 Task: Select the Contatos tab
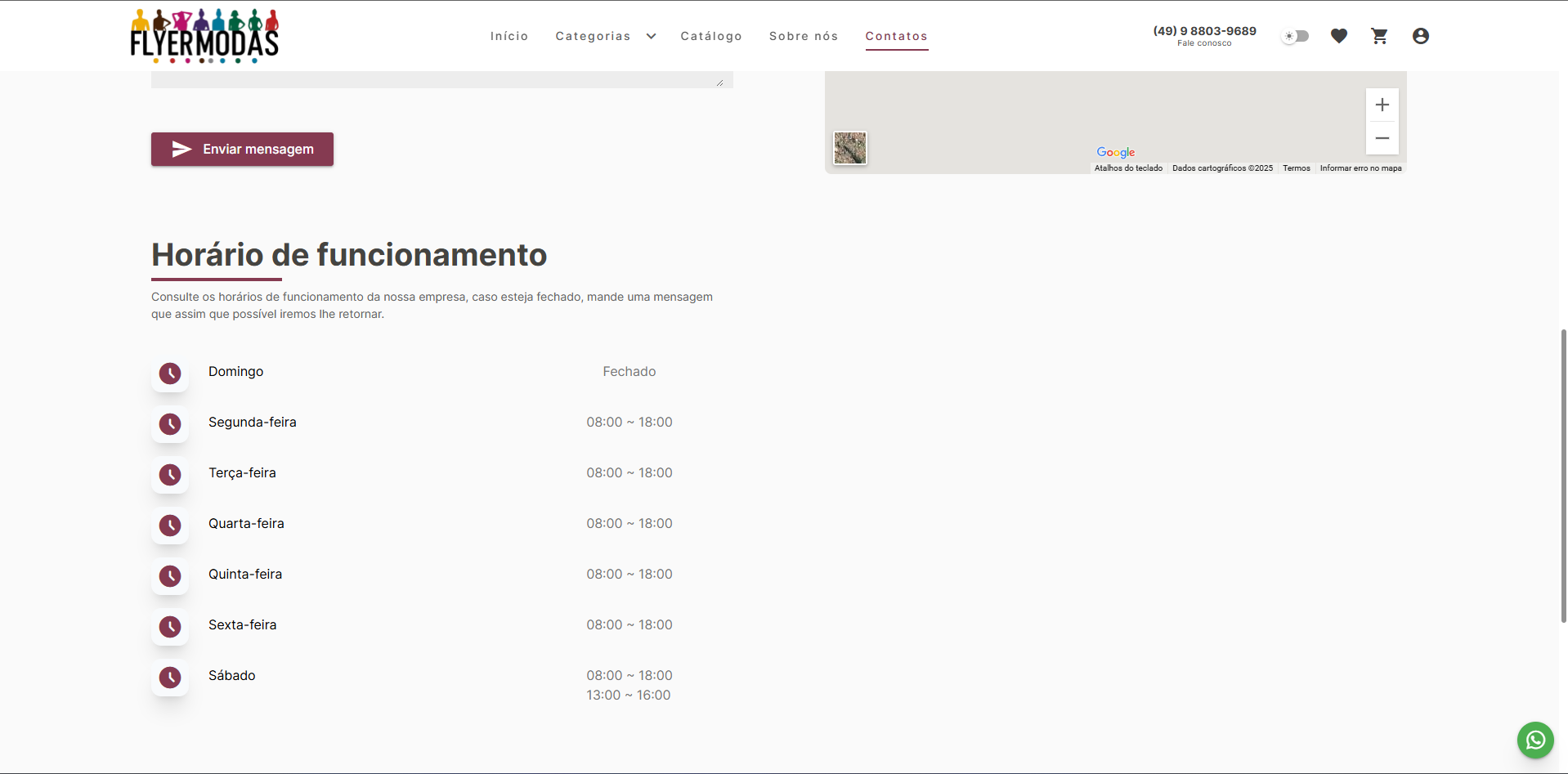(896, 37)
